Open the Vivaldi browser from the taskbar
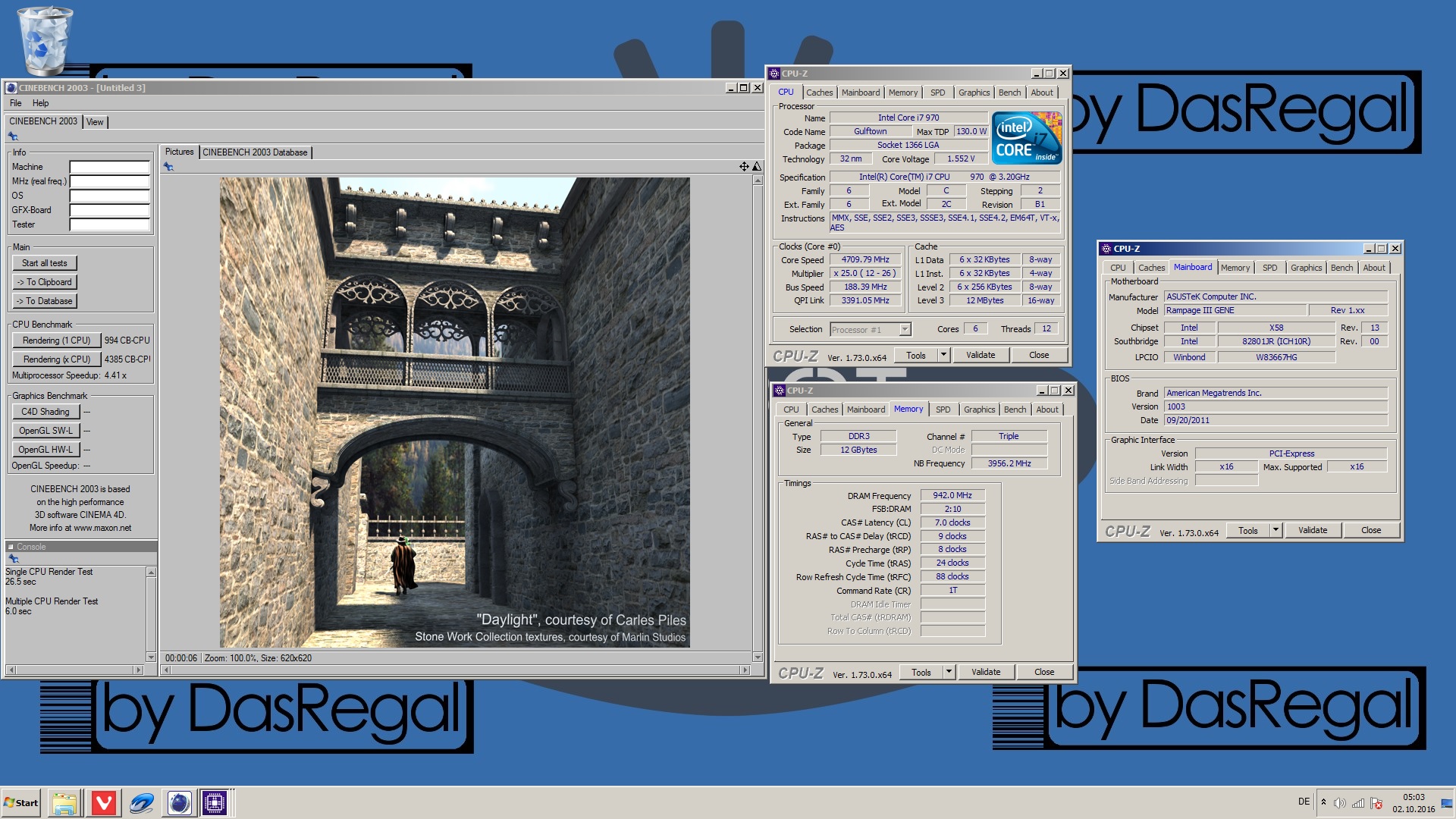The width and height of the screenshot is (1456, 819). coord(104,803)
